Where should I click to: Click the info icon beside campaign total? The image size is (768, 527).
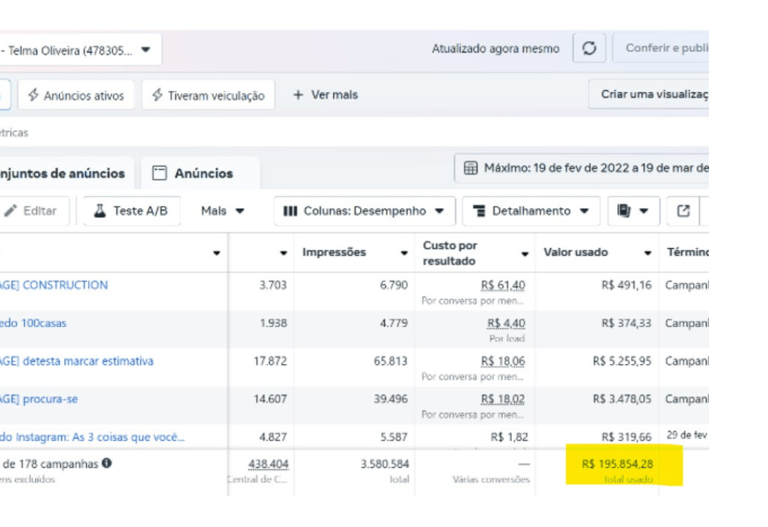pyautogui.click(x=107, y=463)
